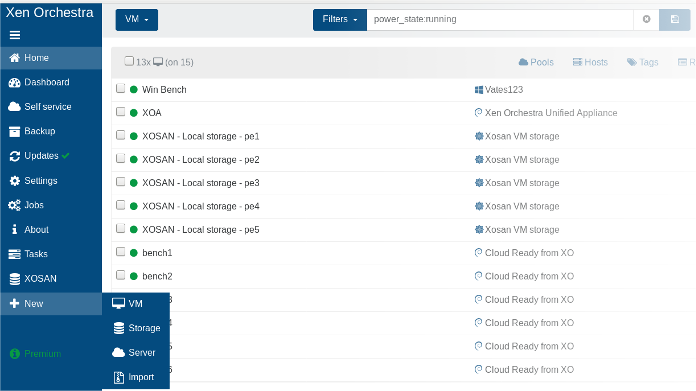Clear the filter with the X icon
Image resolution: width=696 pixels, height=391 pixels.
(x=646, y=19)
